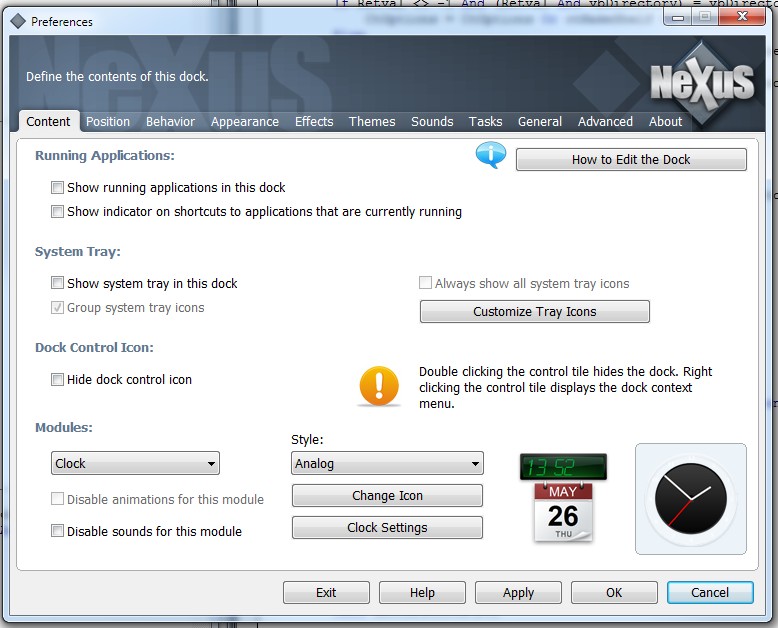This screenshot has height=628, width=778.
Task: Click the May 26 calendar icon
Action: pyautogui.click(x=563, y=512)
